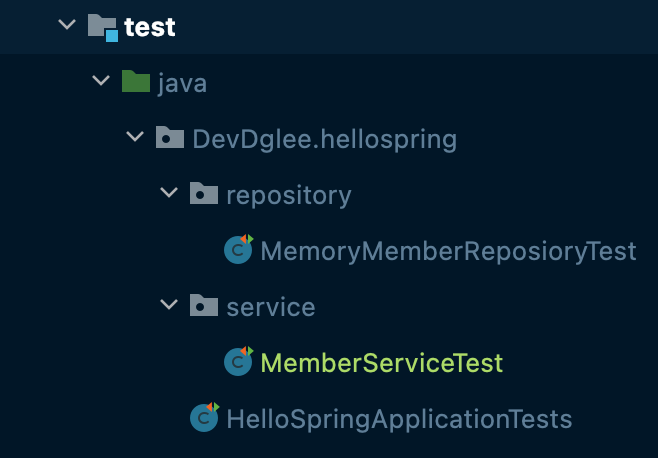
Task: Collapse the java folder chevron
Action: [101, 81]
